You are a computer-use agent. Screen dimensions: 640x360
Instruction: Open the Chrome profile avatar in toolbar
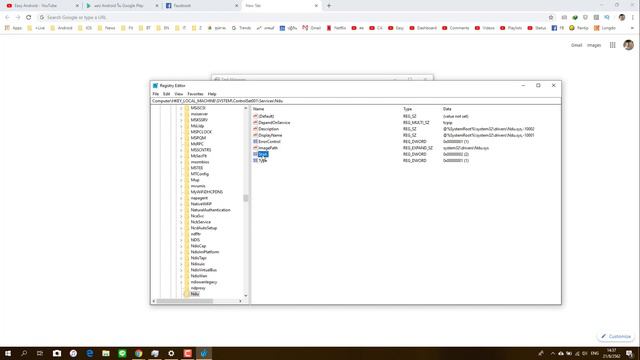[x=622, y=18]
